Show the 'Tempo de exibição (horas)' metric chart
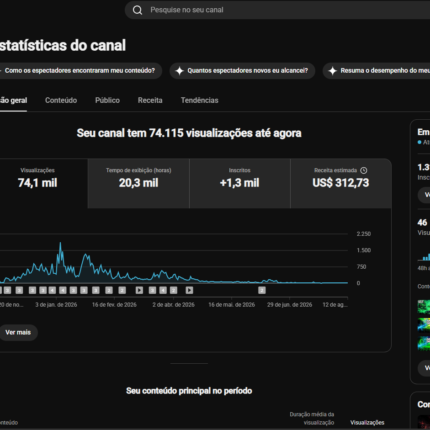The image size is (430, 430). (x=139, y=183)
